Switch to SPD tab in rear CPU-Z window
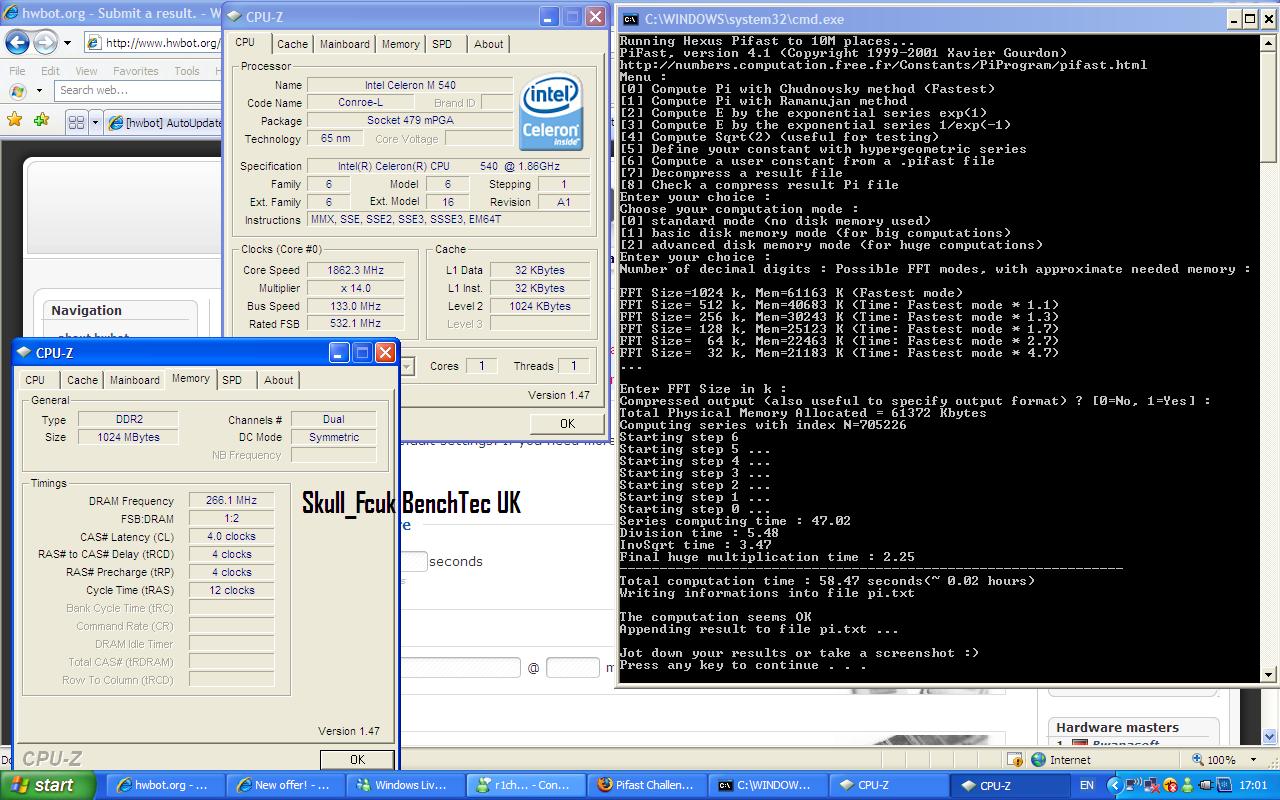1280x800 pixels. tap(442, 44)
